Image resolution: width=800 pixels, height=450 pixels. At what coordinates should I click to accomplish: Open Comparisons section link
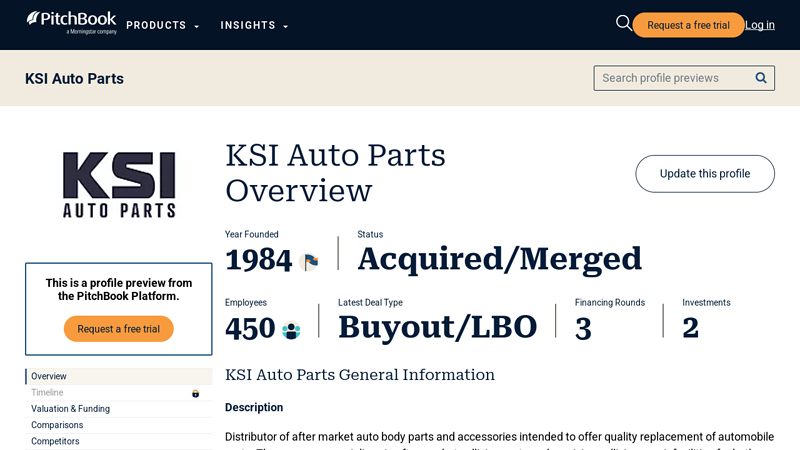coord(119,425)
